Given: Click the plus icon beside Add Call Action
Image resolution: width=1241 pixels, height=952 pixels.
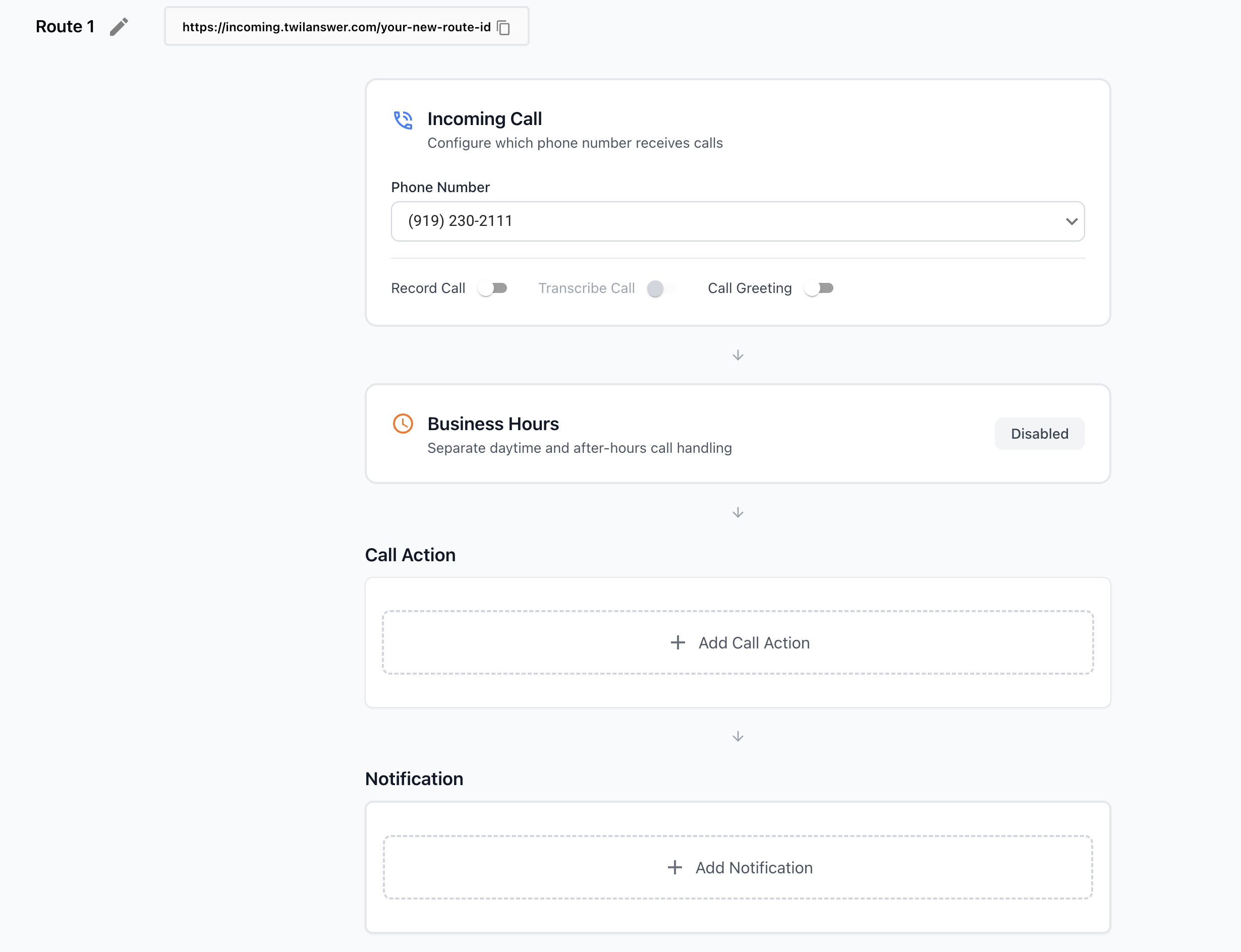Looking at the screenshot, I should 678,642.
